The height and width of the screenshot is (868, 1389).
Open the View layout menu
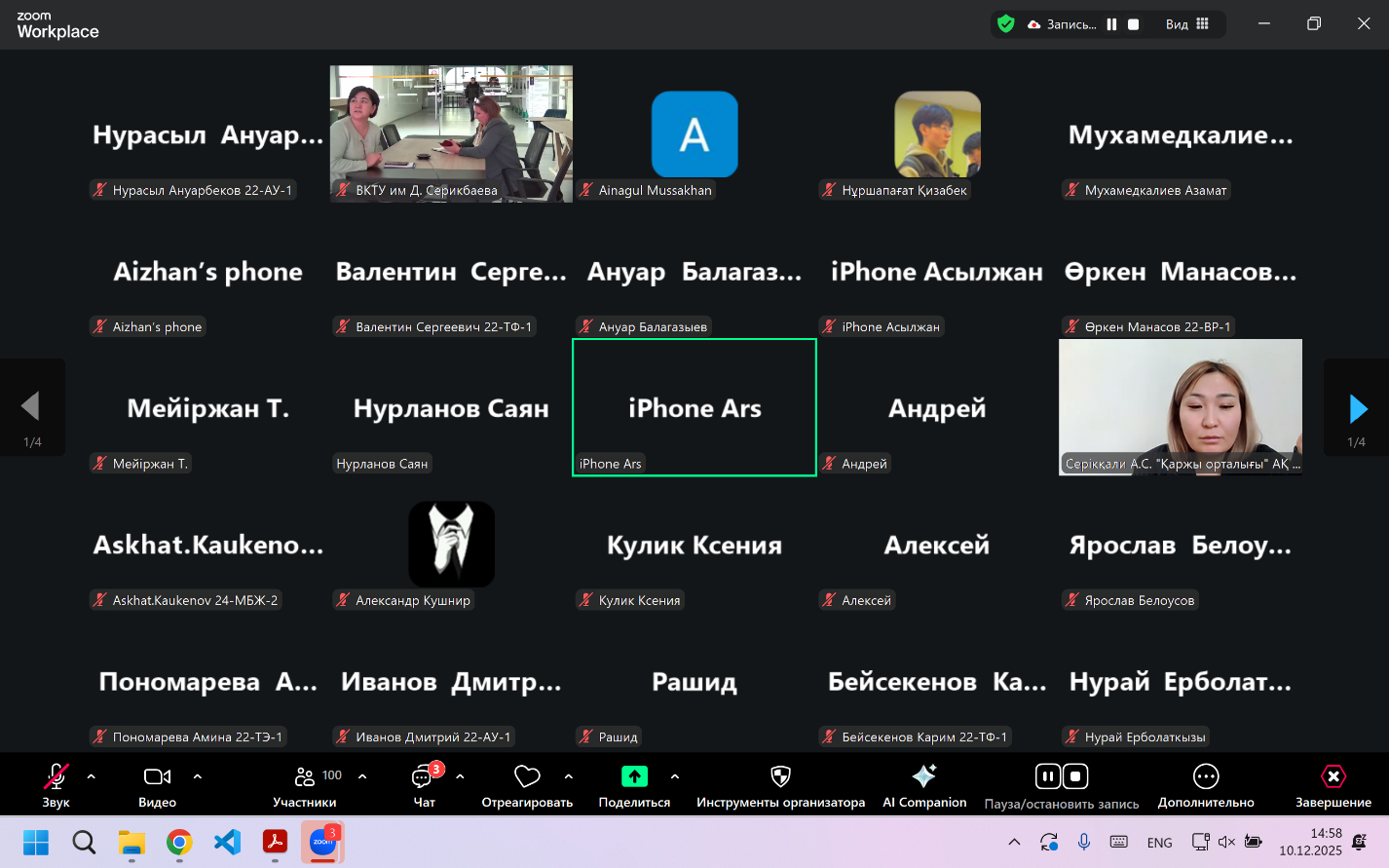click(1187, 24)
